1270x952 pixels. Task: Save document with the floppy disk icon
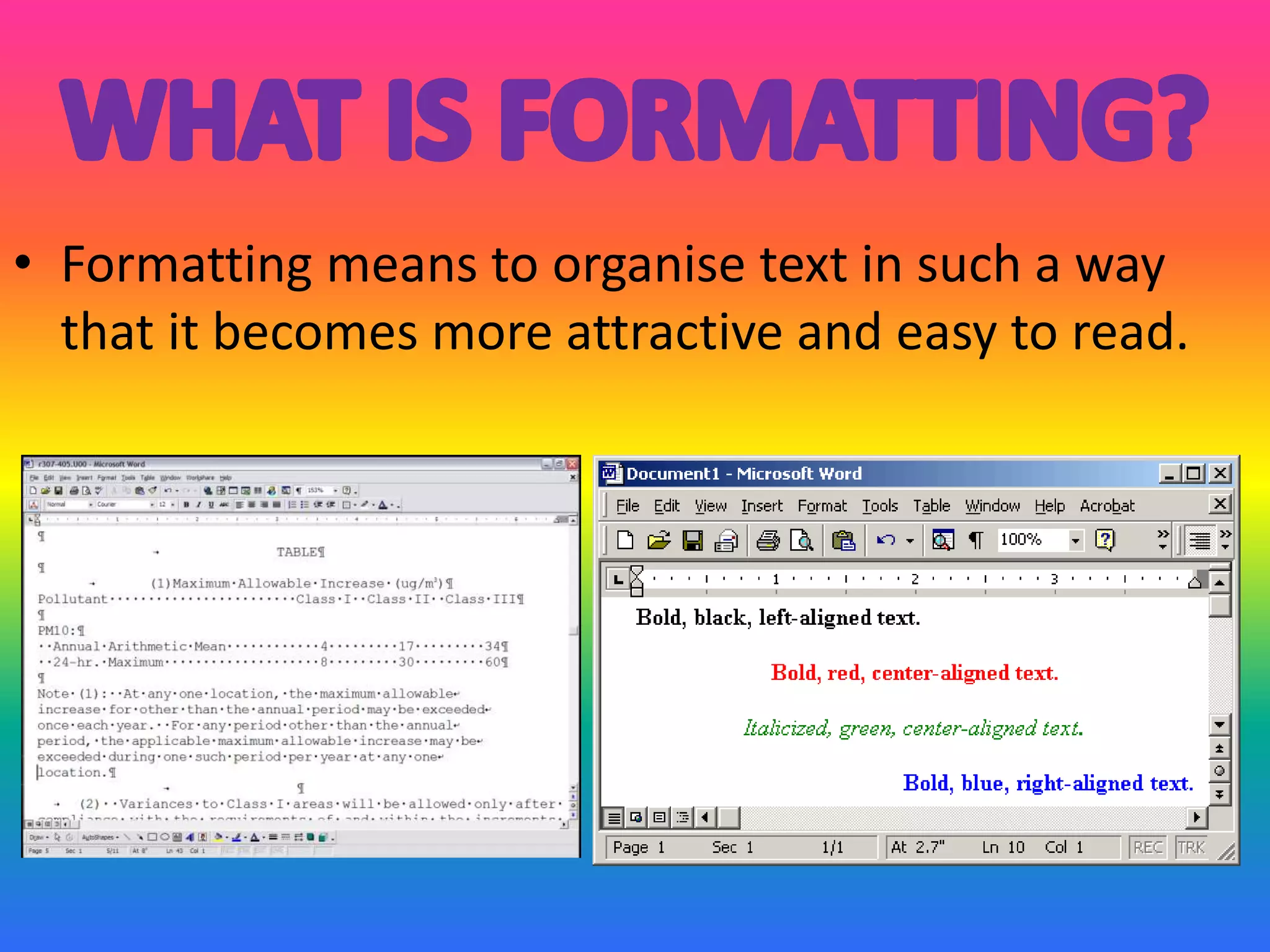pyautogui.click(x=693, y=540)
